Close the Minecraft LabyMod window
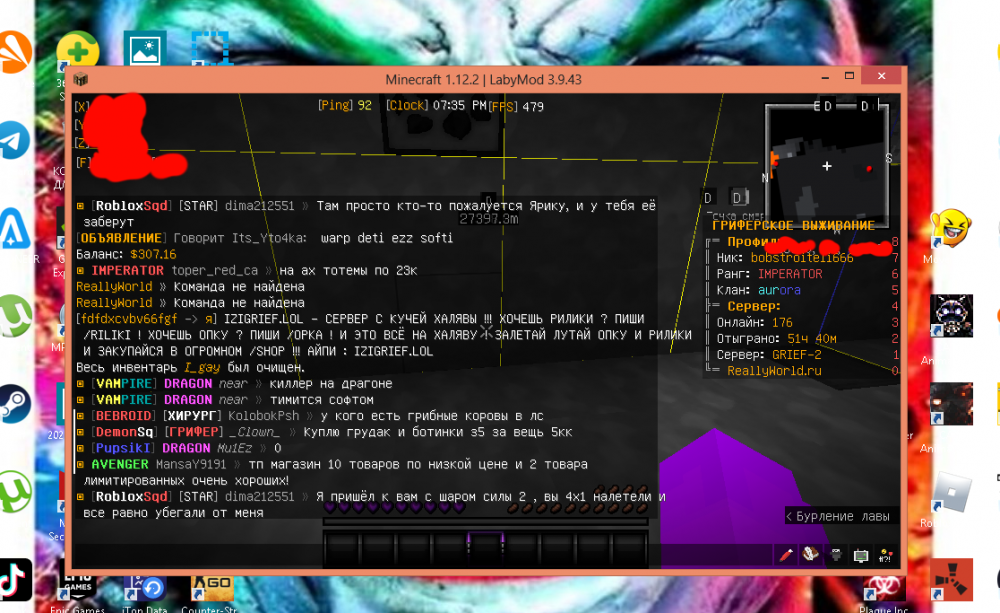Screen dimensions: 1000x613 tap(881, 77)
